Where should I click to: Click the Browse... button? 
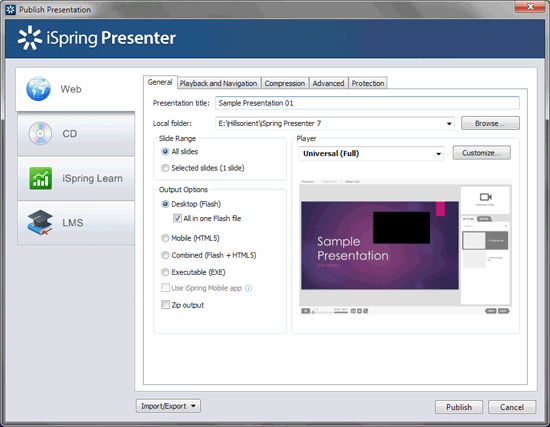click(x=490, y=123)
